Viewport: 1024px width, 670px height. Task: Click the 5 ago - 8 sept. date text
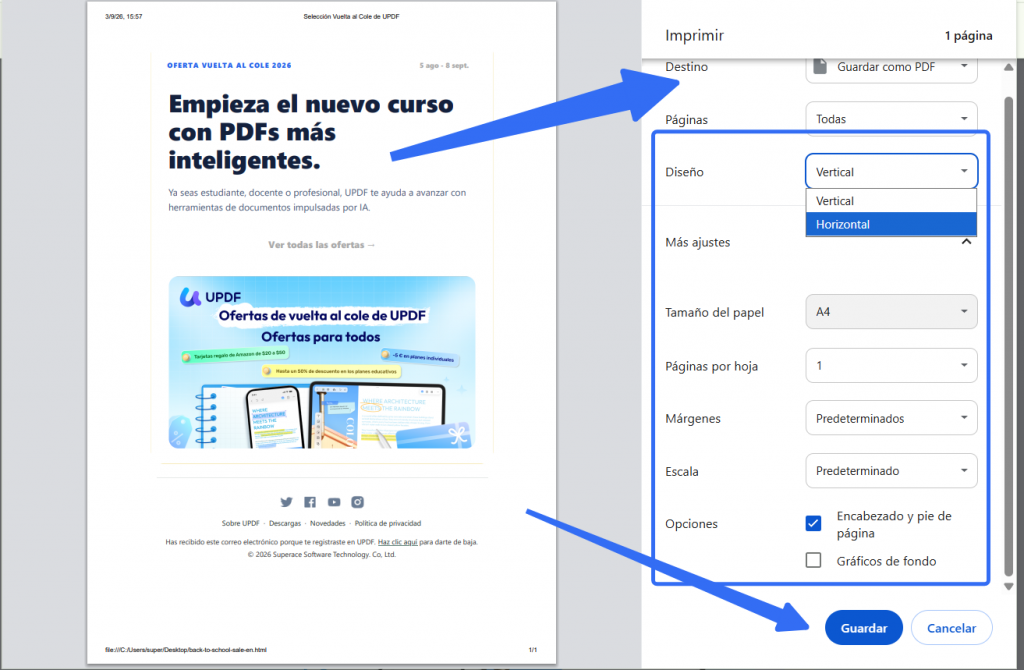coord(444,65)
